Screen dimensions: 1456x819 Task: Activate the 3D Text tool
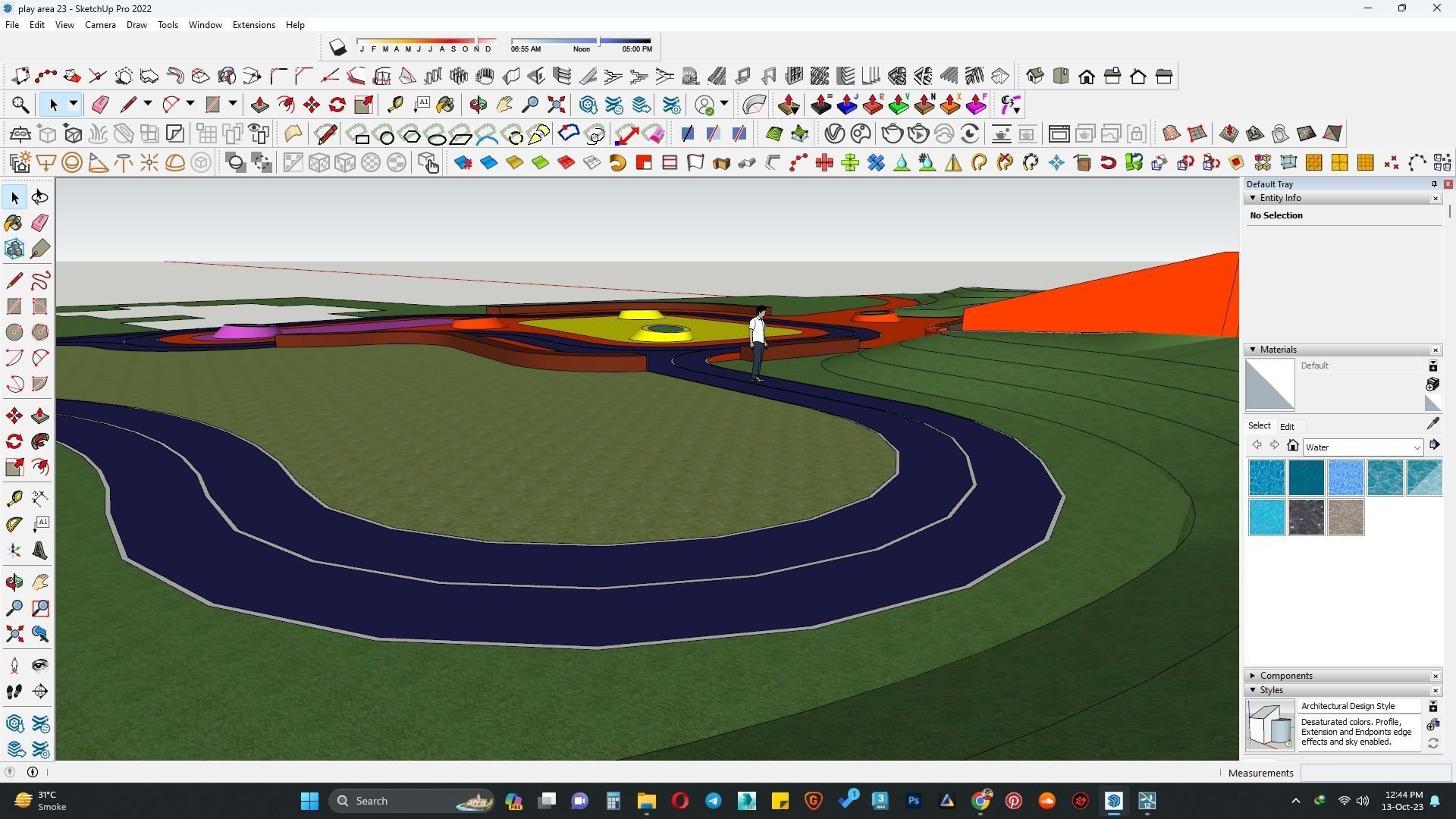[40, 551]
